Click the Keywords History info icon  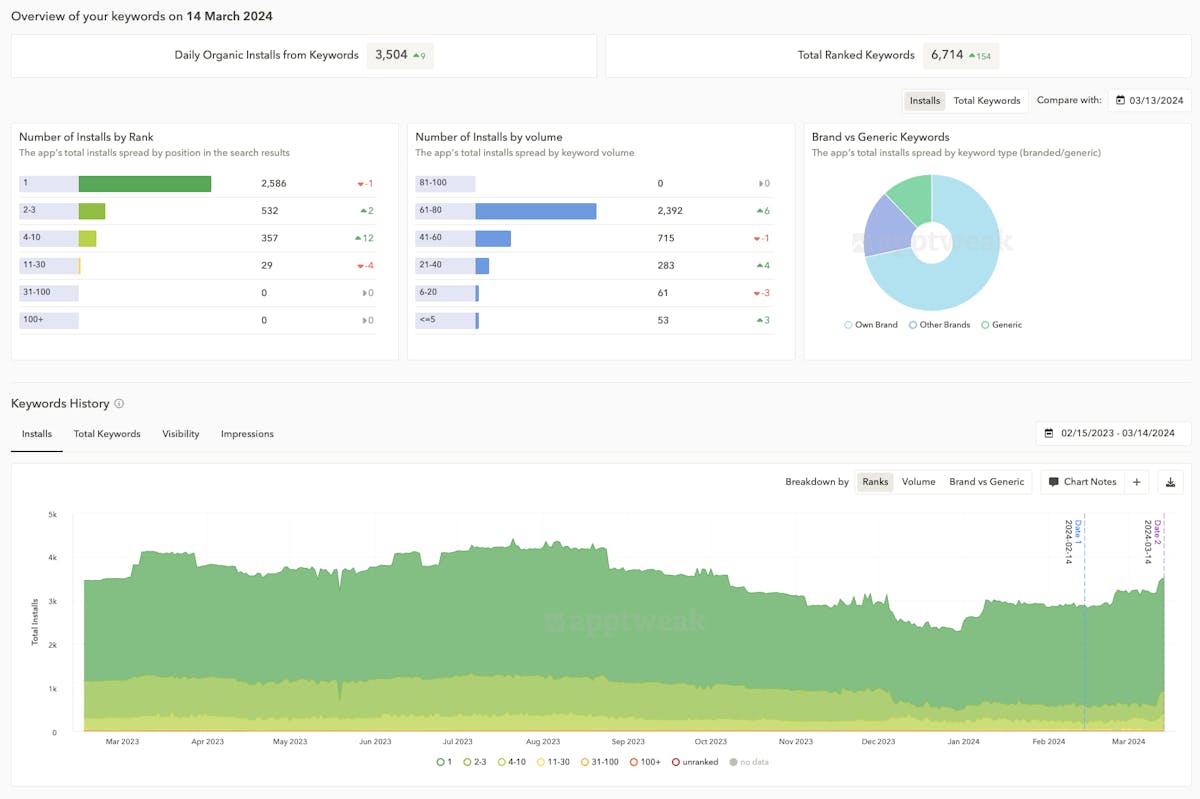coord(119,404)
